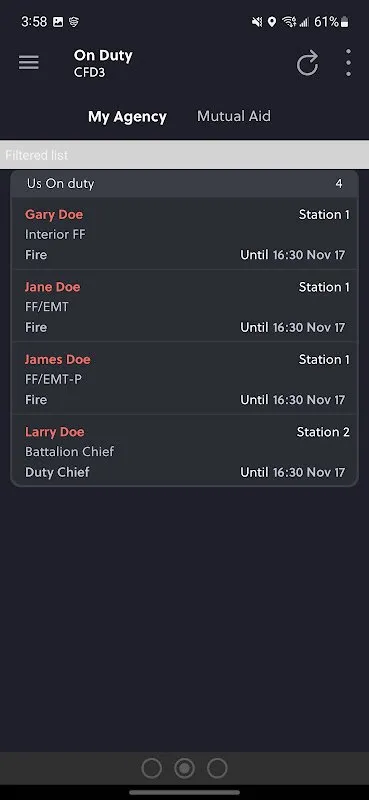Tap the muted sound icon in status bar
Viewport: 369px width, 800px height.
coord(257,22)
